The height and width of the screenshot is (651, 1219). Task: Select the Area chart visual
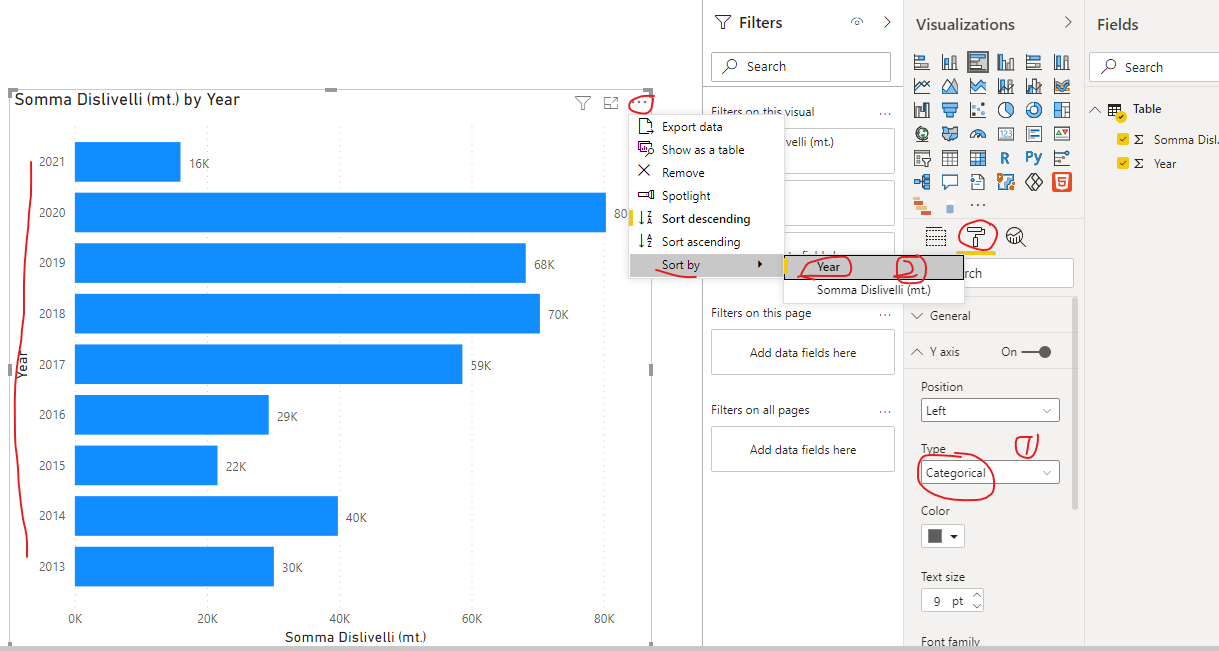(950, 86)
